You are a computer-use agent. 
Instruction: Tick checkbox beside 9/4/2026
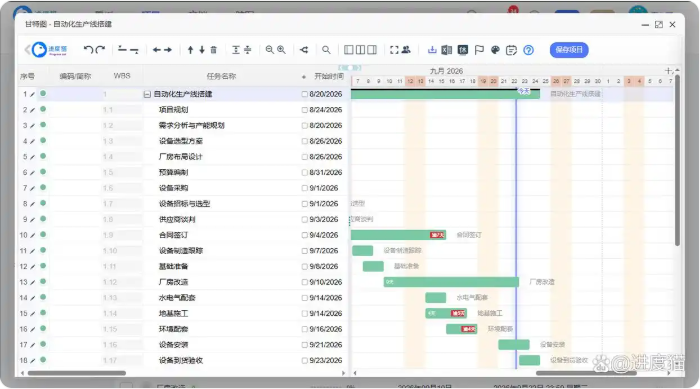(x=304, y=235)
